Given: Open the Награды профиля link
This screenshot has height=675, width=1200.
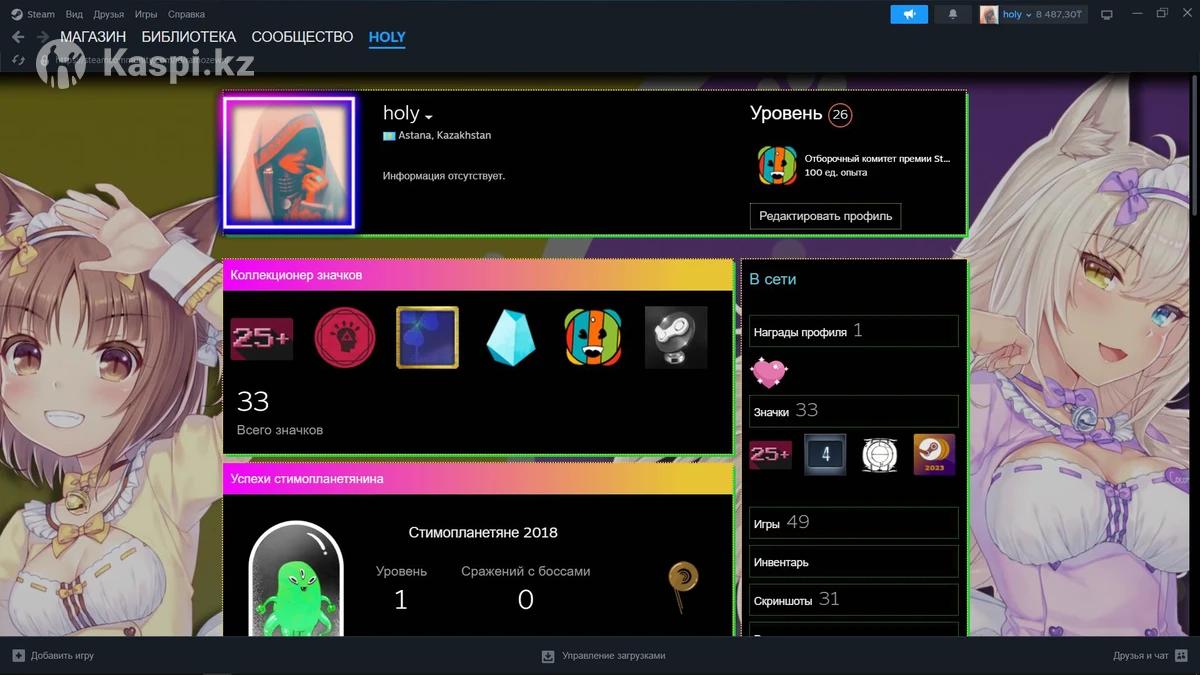Looking at the screenshot, I should [854, 331].
